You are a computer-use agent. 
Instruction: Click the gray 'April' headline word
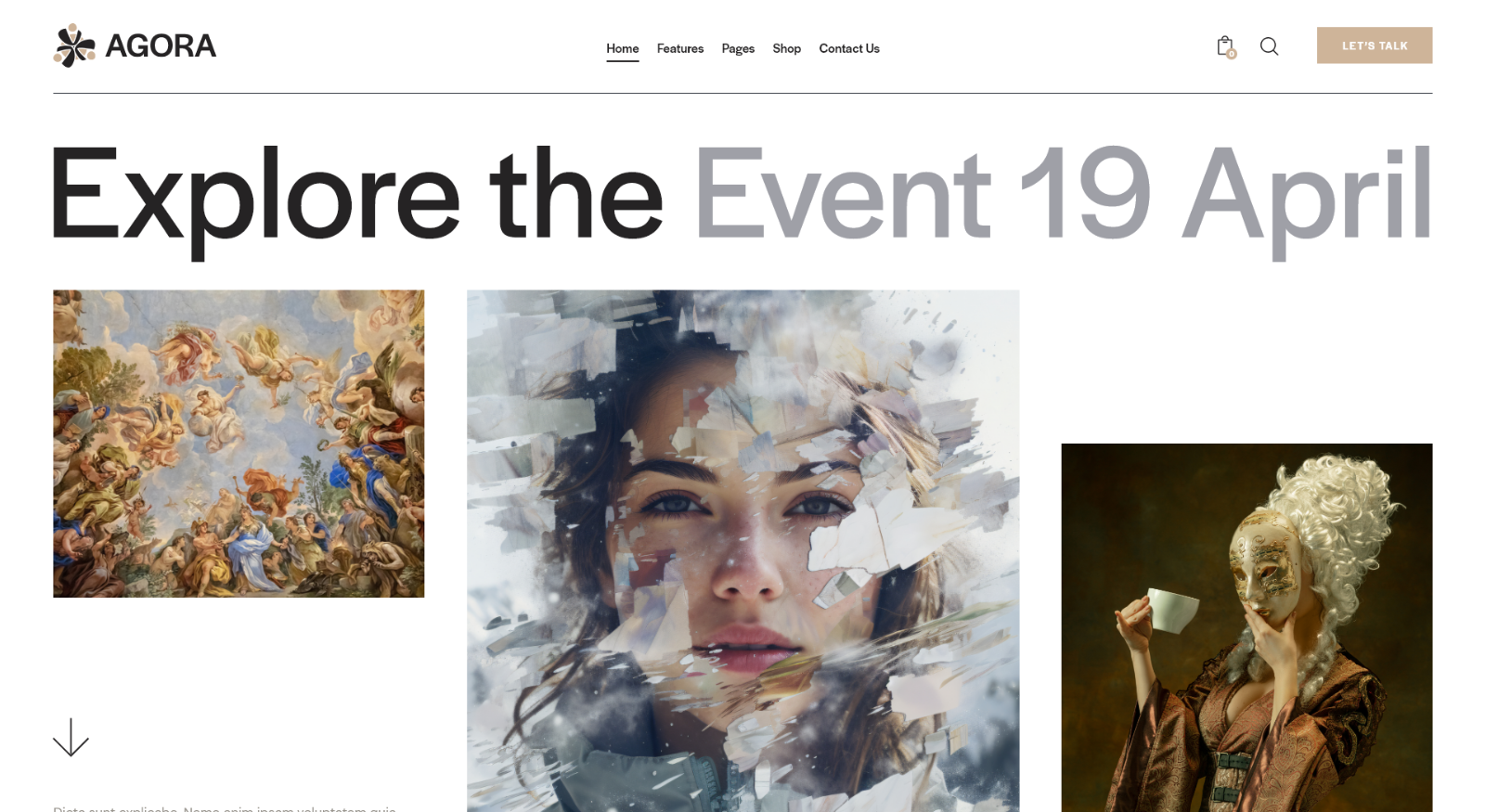click(1307, 198)
